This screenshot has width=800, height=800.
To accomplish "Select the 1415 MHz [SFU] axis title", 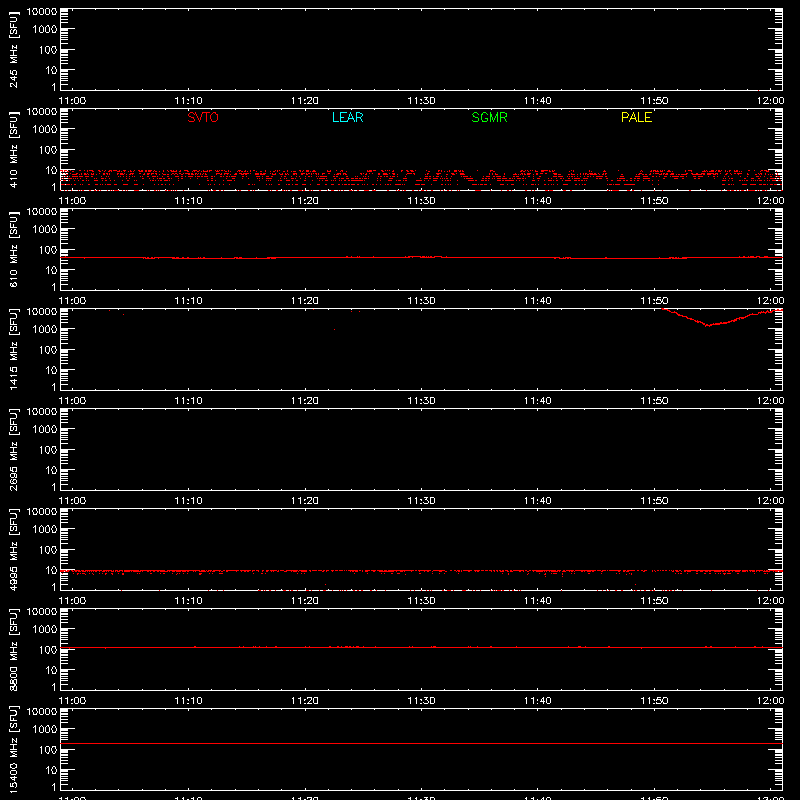I will (x=13, y=350).
